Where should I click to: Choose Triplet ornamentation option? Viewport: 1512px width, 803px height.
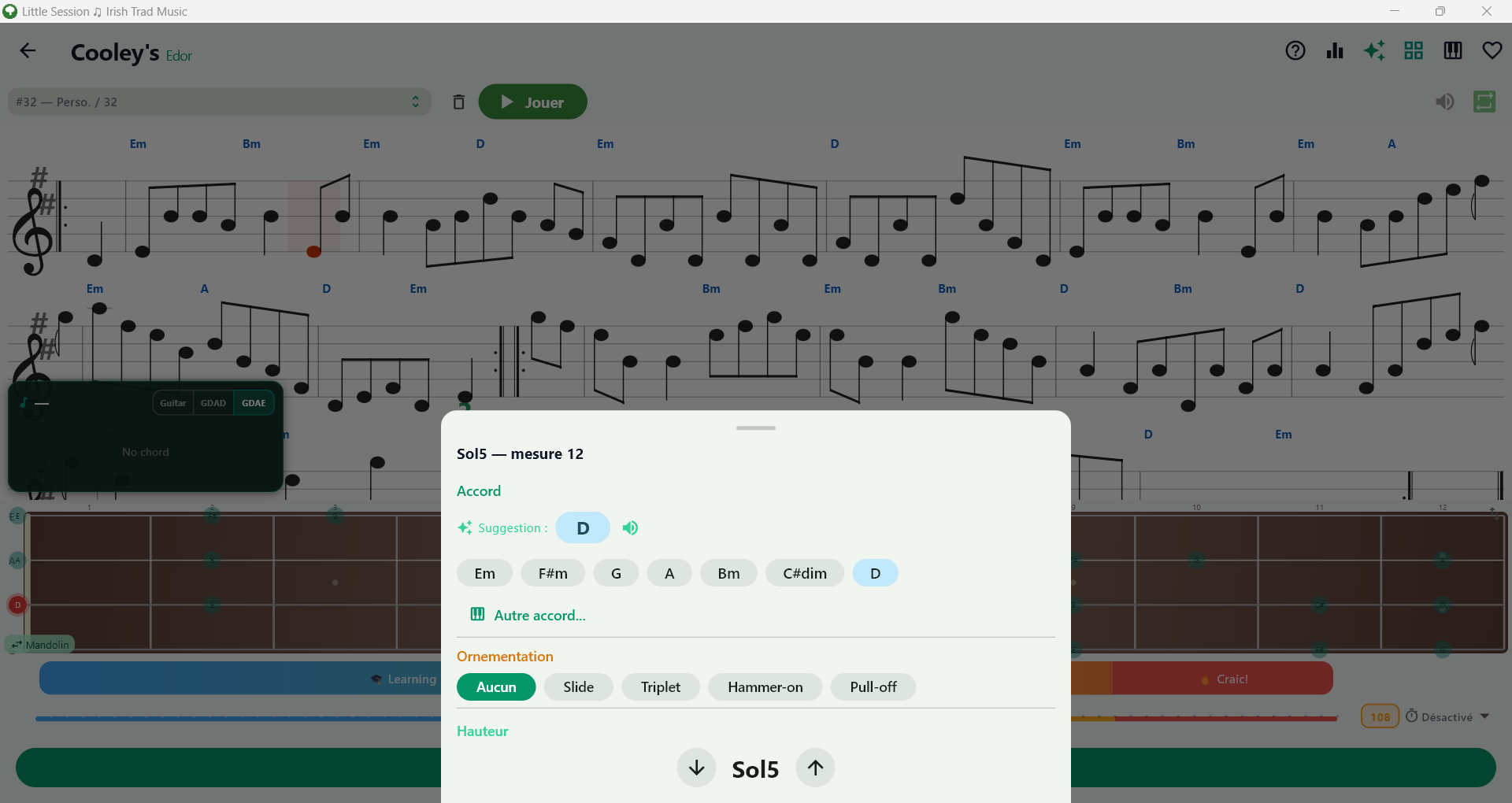pos(660,687)
